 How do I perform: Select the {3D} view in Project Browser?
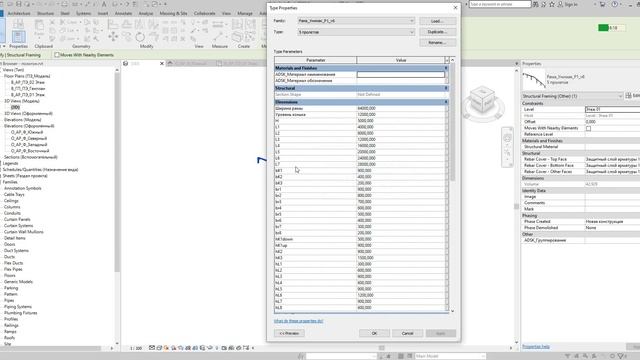16,107
